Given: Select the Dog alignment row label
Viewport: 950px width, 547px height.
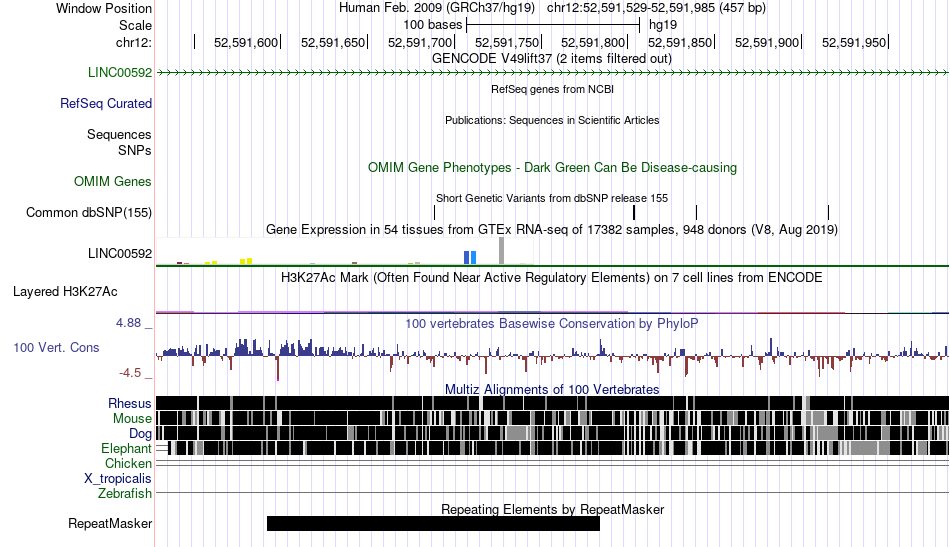Looking at the screenshot, I should pyautogui.click(x=140, y=434).
